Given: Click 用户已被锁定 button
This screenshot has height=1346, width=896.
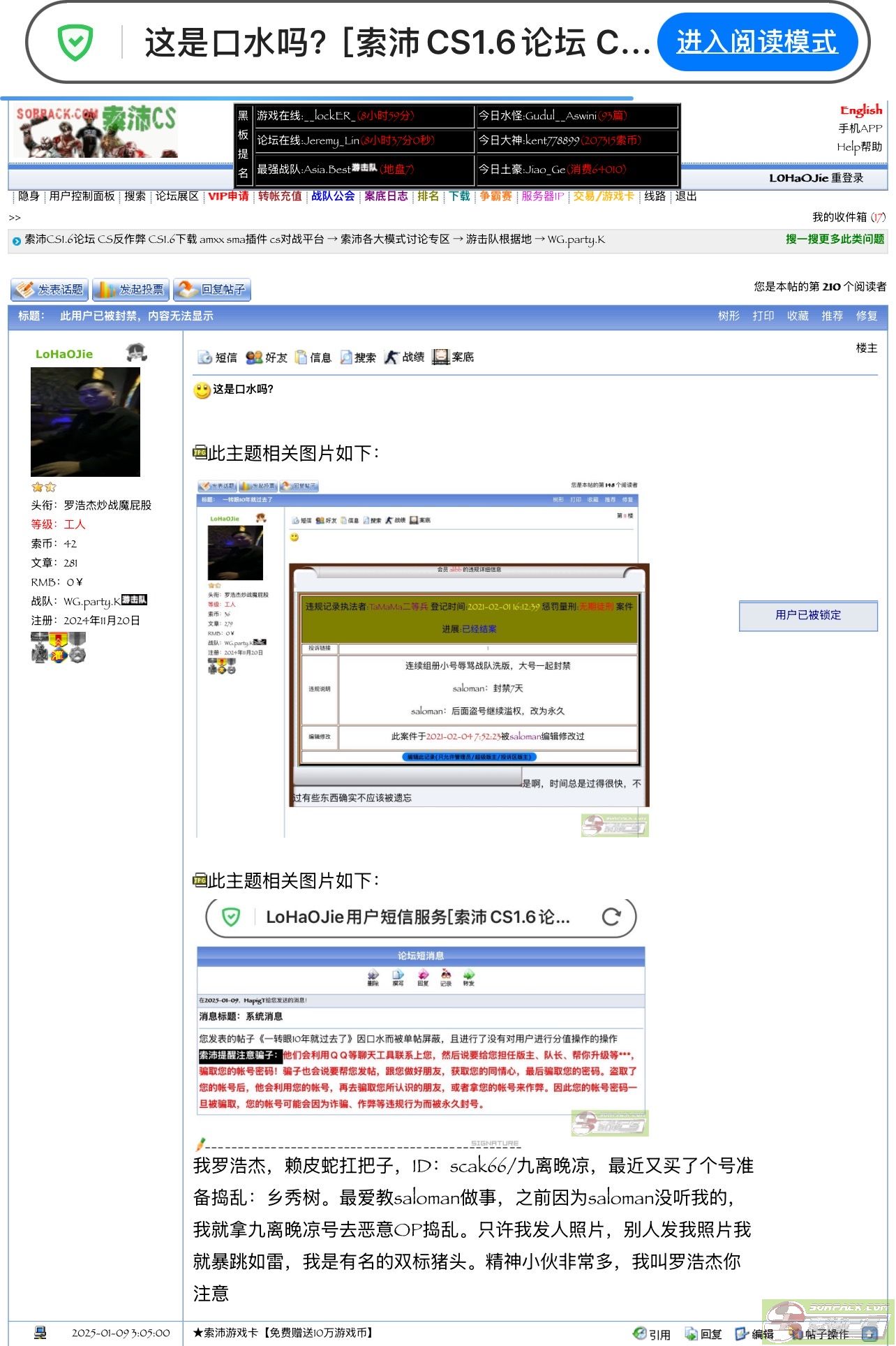Looking at the screenshot, I should (808, 616).
